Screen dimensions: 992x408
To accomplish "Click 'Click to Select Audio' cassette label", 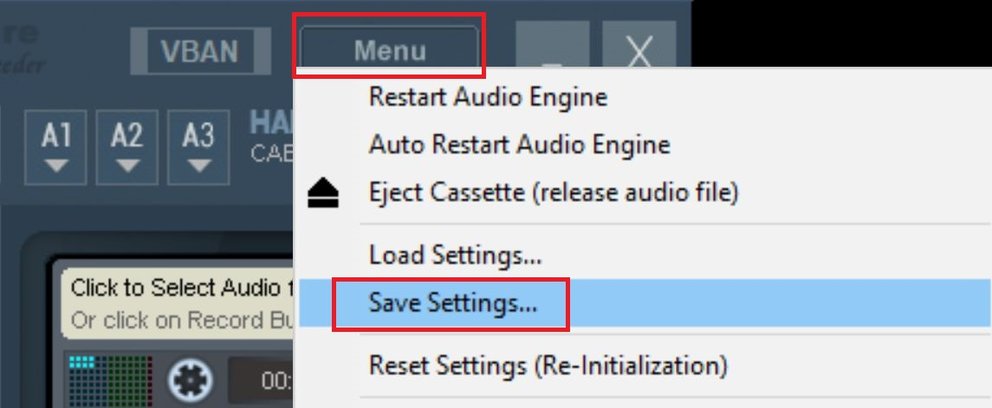I will pos(176,288).
